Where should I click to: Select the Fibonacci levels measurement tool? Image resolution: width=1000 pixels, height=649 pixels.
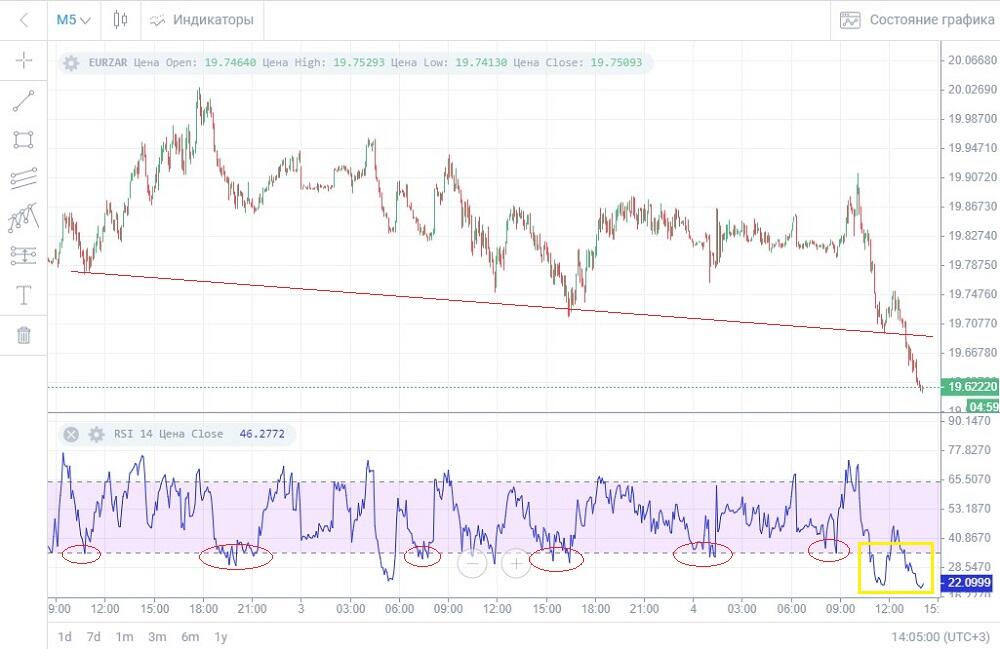[24, 256]
